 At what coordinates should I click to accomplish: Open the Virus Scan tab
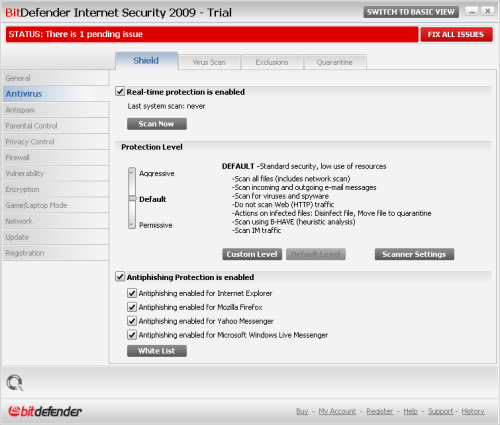(x=209, y=62)
